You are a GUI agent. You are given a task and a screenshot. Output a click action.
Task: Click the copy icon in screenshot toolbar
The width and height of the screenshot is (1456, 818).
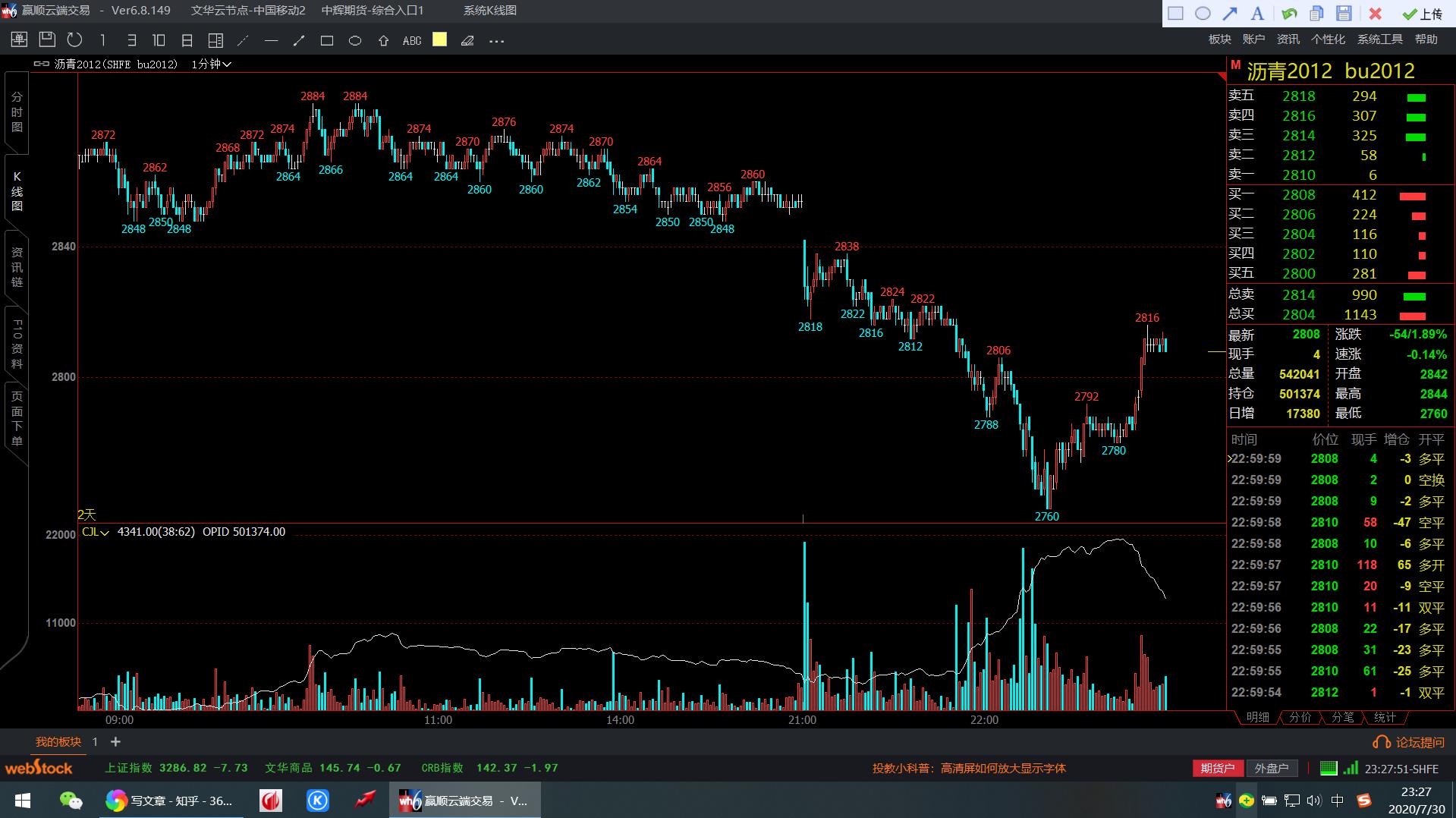pos(1316,13)
